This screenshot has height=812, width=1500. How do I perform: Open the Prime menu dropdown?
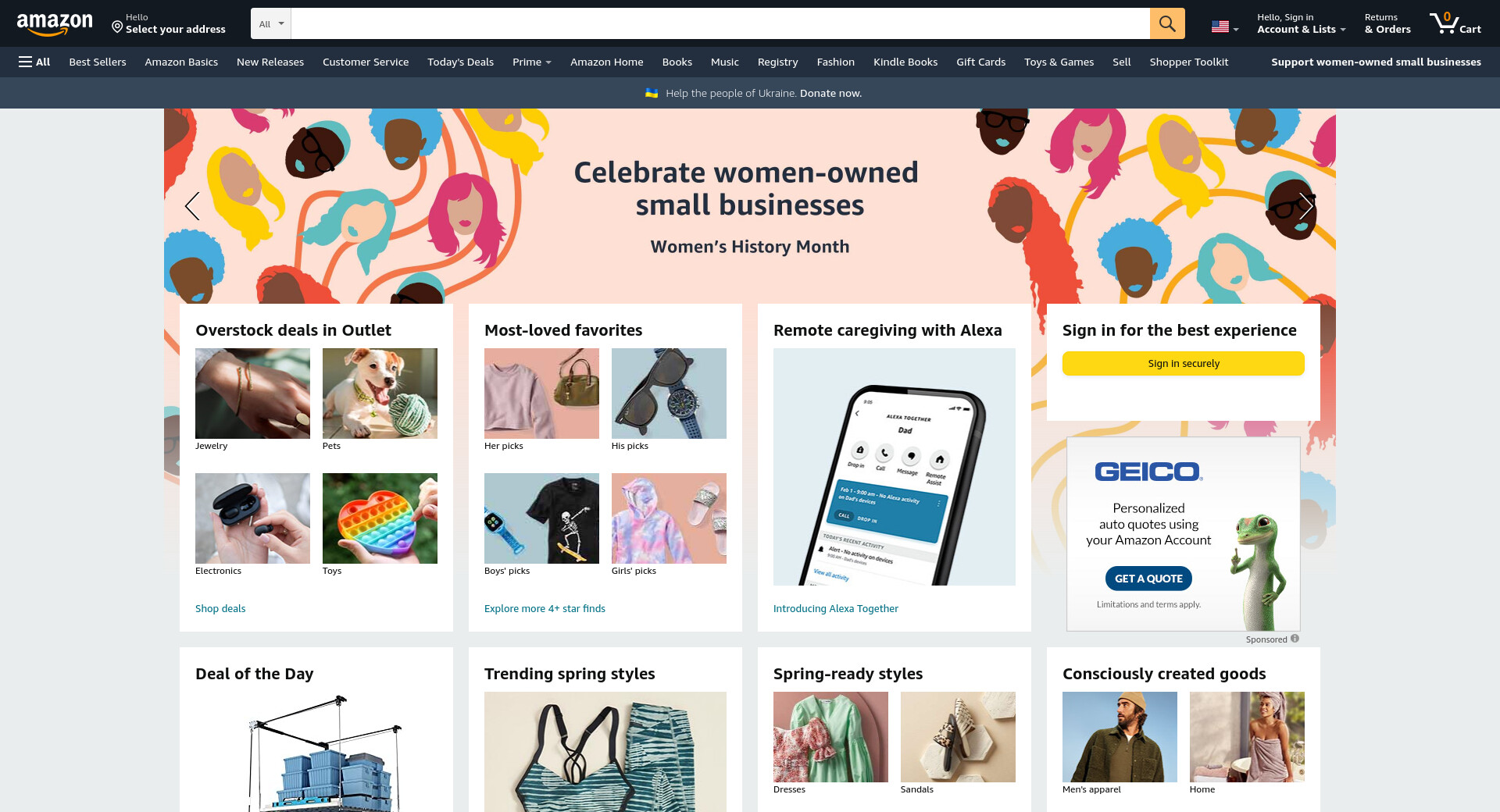532,62
